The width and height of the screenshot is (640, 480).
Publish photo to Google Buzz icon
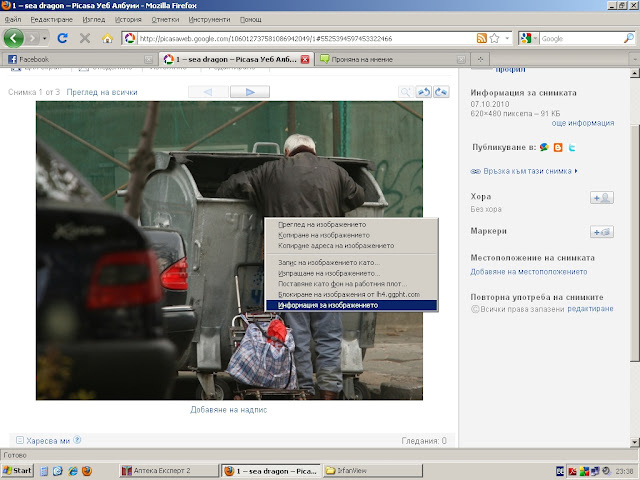click(x=544, y=147)
